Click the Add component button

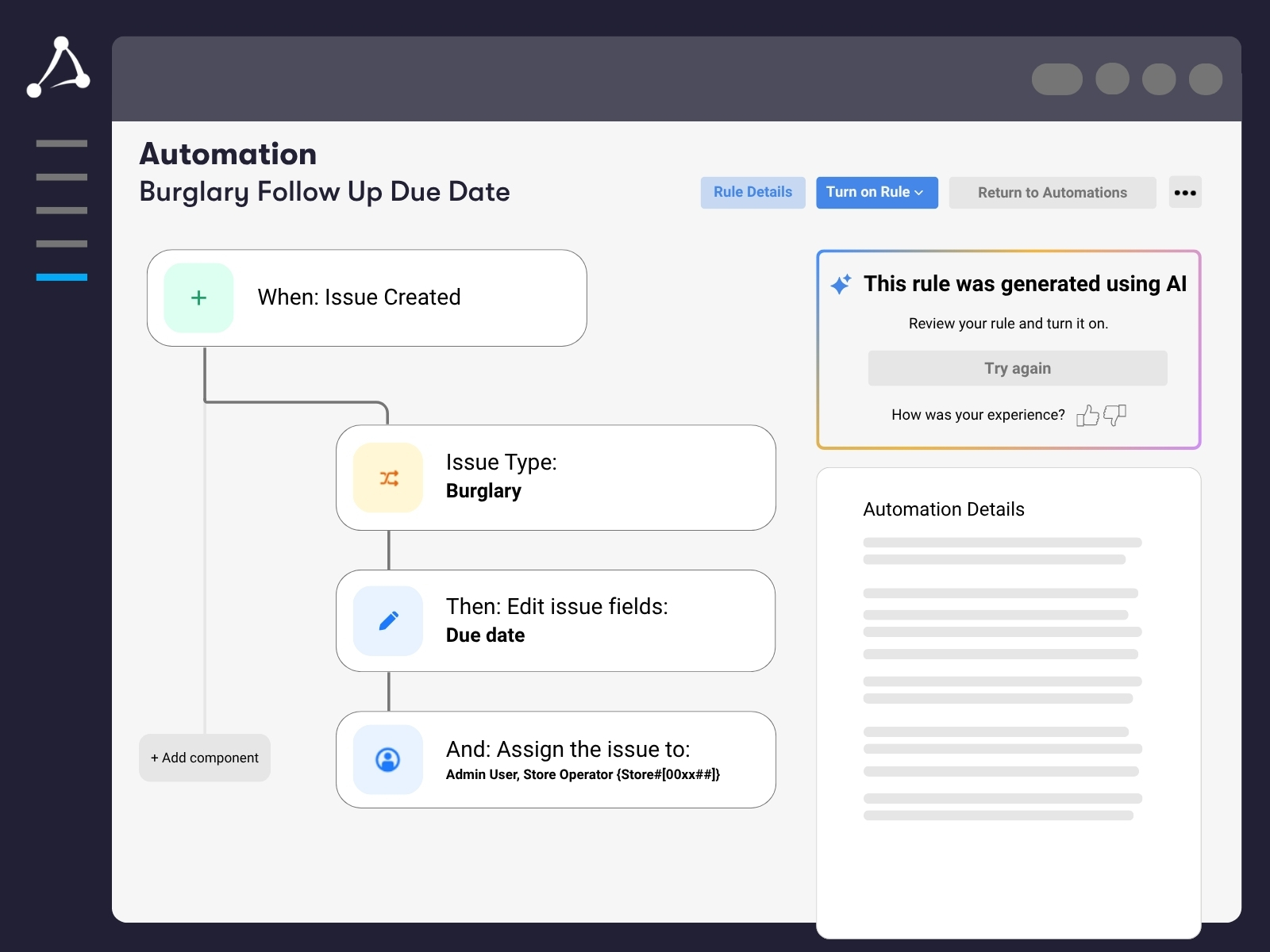205,758
